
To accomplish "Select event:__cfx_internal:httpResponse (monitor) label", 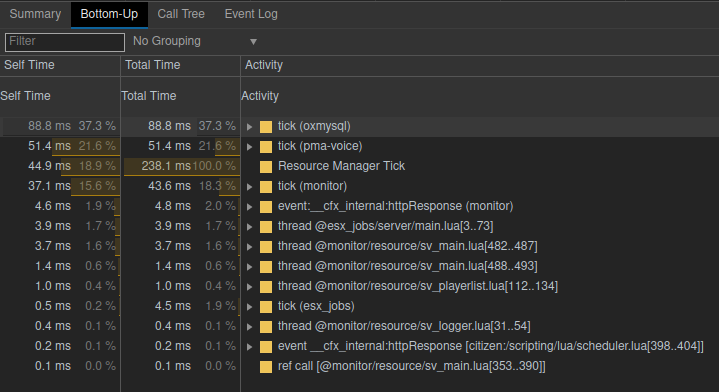I will point(395,206).
